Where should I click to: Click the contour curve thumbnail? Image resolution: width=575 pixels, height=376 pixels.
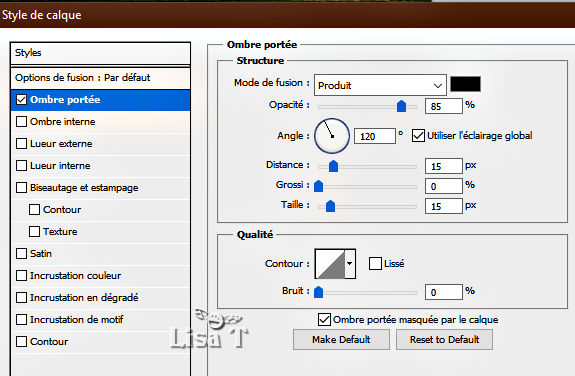click(x=330, y=263)
